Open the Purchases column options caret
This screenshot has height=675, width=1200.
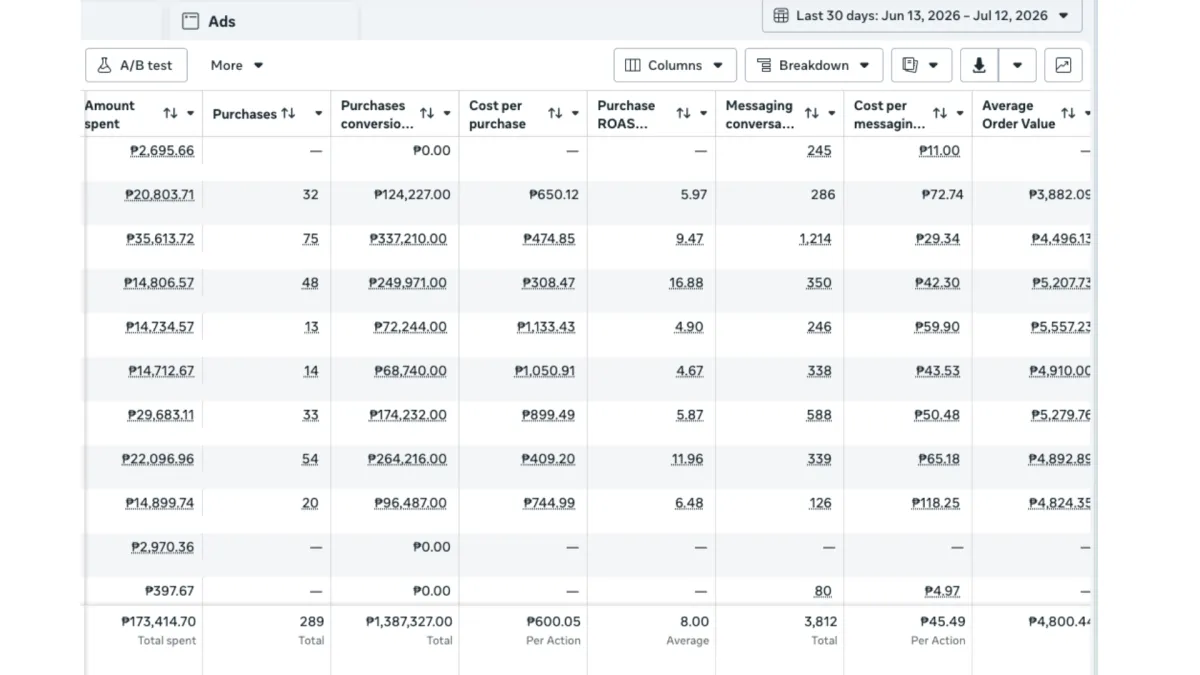pos(319,114)
